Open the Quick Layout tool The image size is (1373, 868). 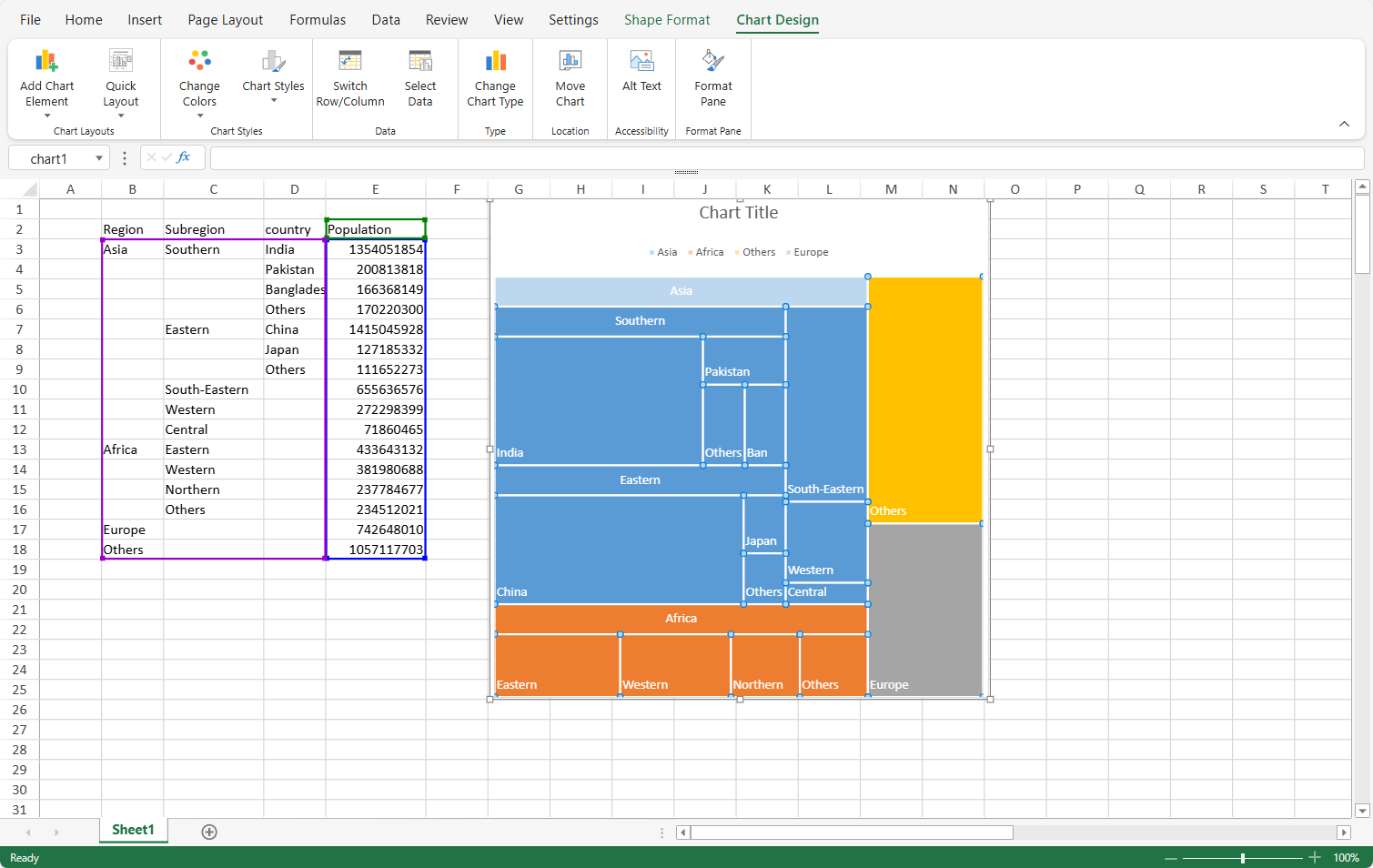point(120,62)
